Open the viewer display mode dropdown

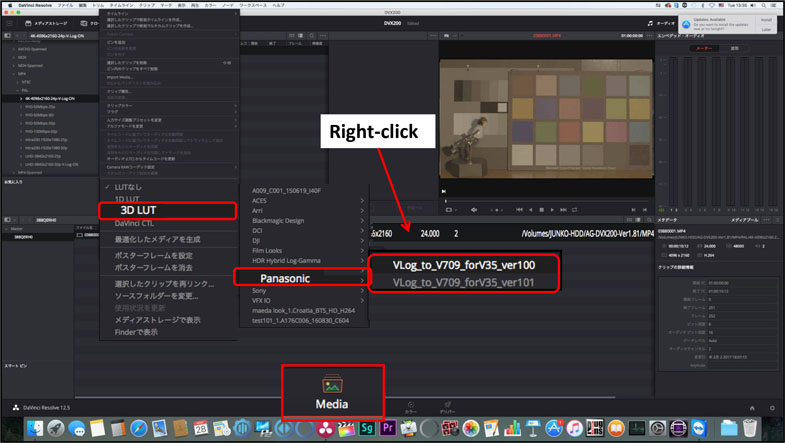coord(451,210)
